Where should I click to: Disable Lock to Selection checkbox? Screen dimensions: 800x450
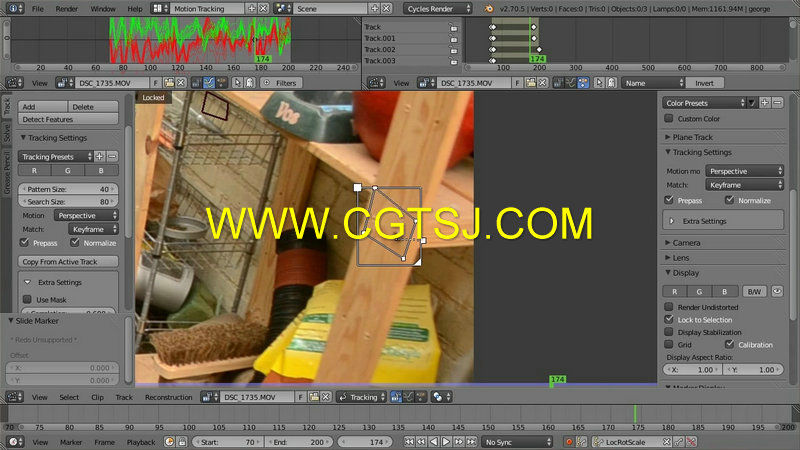point(669,319)
